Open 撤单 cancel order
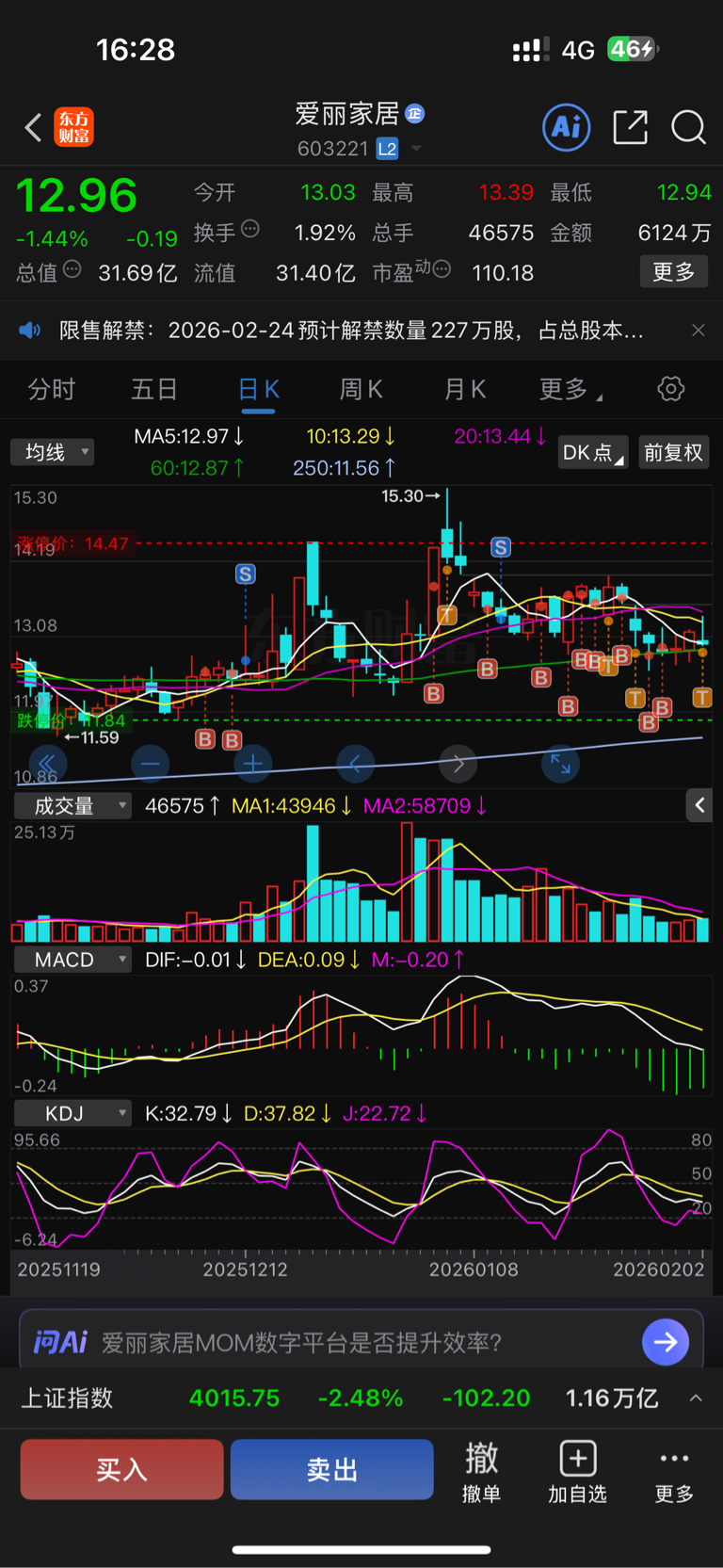This screenshot has height=1568, width=723. click(482, 1472)
